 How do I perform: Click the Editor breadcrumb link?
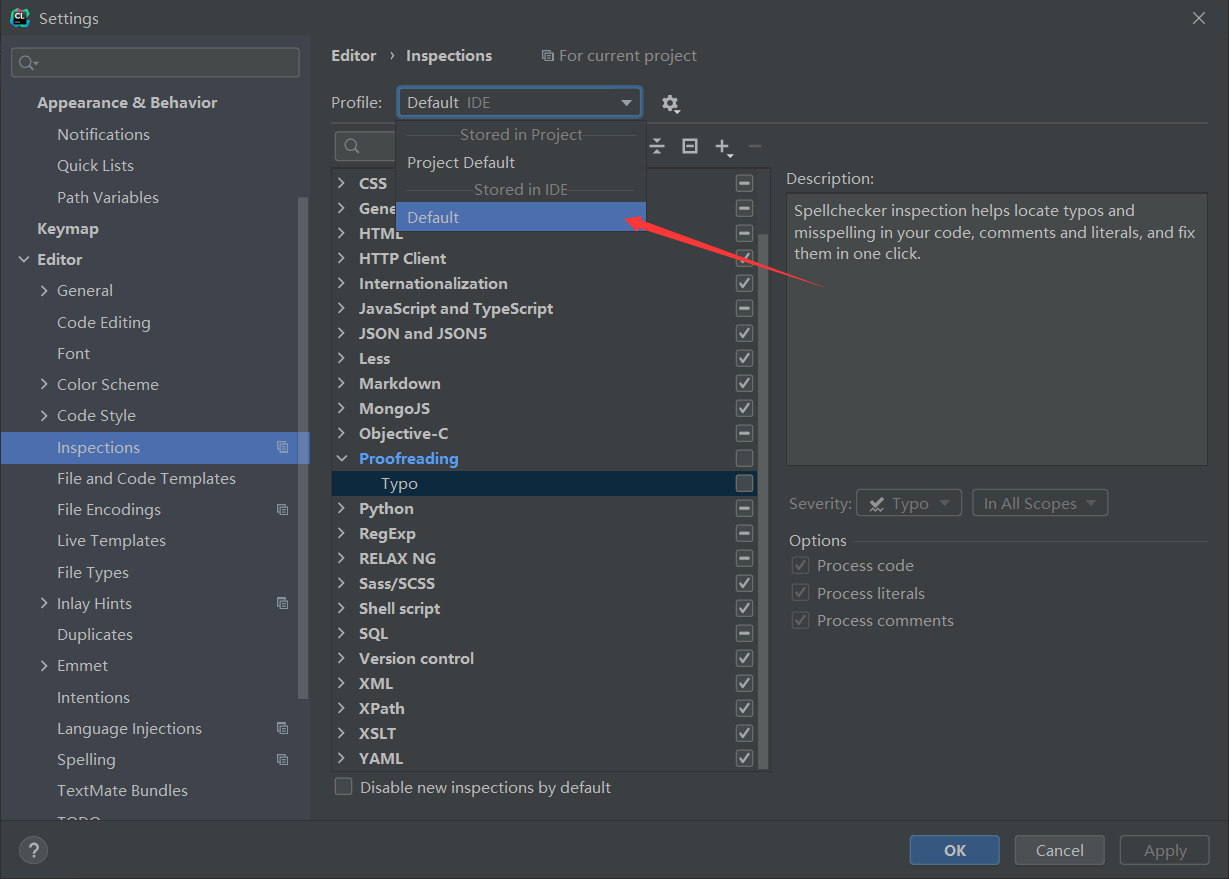[x=354, y=55]
